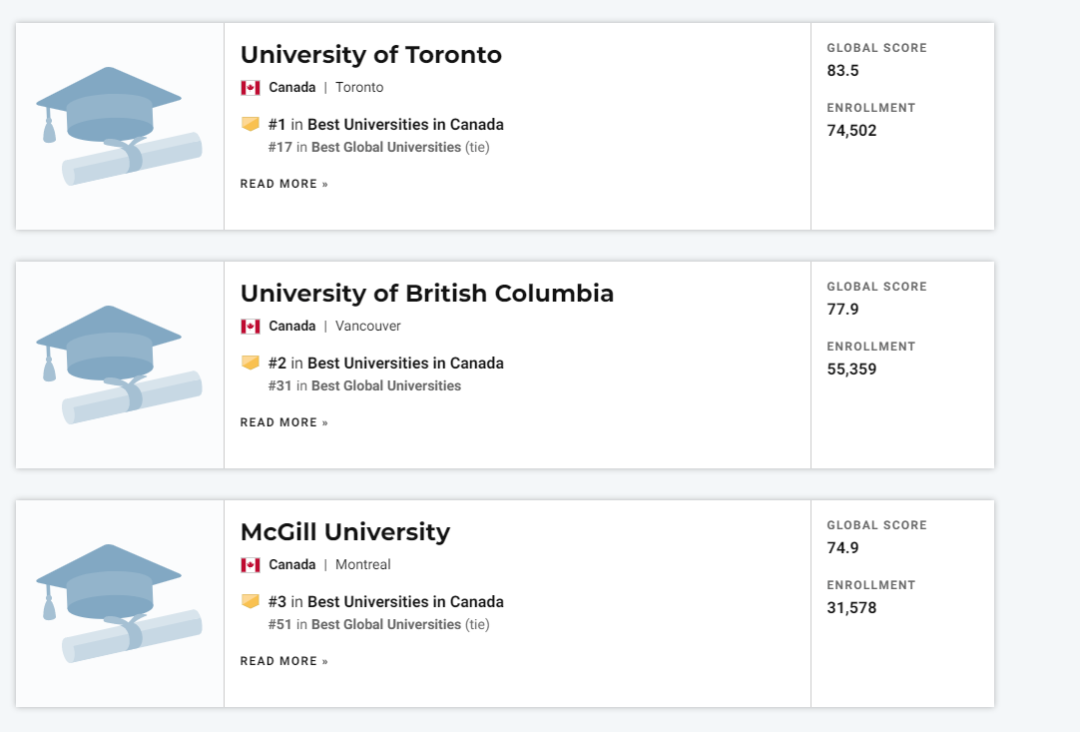Viewport: 1080px width, 732px height.
Task: Click Read More under University of British Columbia
Action: coord(284,422)
